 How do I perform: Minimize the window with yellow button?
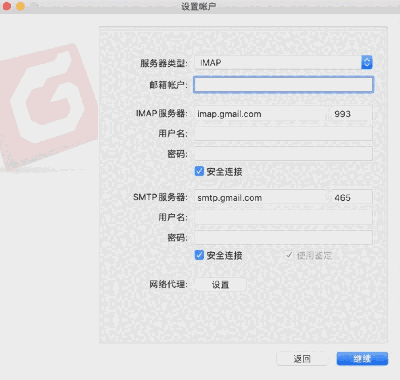click(x=20, y=6)
